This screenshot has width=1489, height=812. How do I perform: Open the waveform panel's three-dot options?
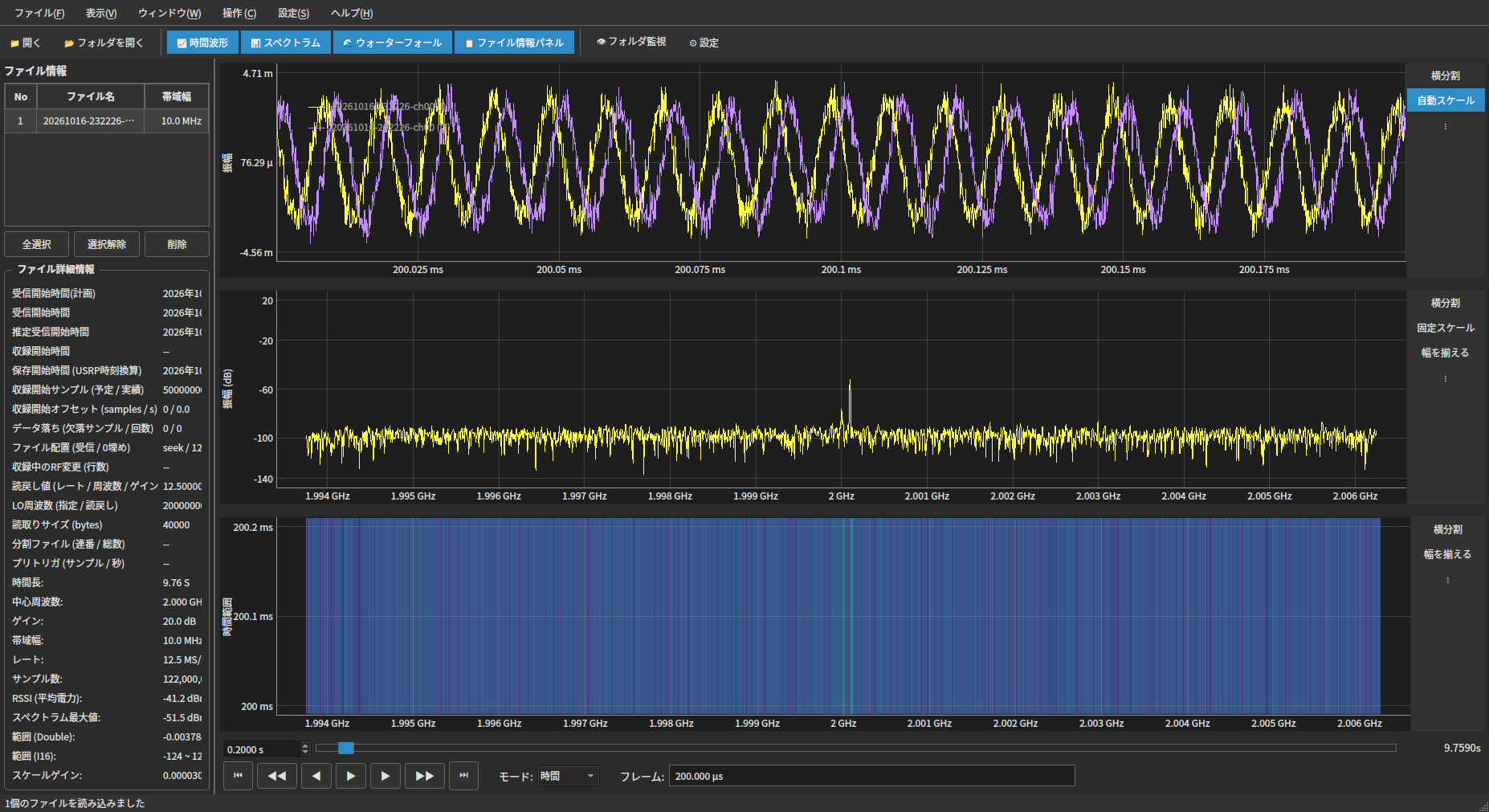[x=1446, y=126]
